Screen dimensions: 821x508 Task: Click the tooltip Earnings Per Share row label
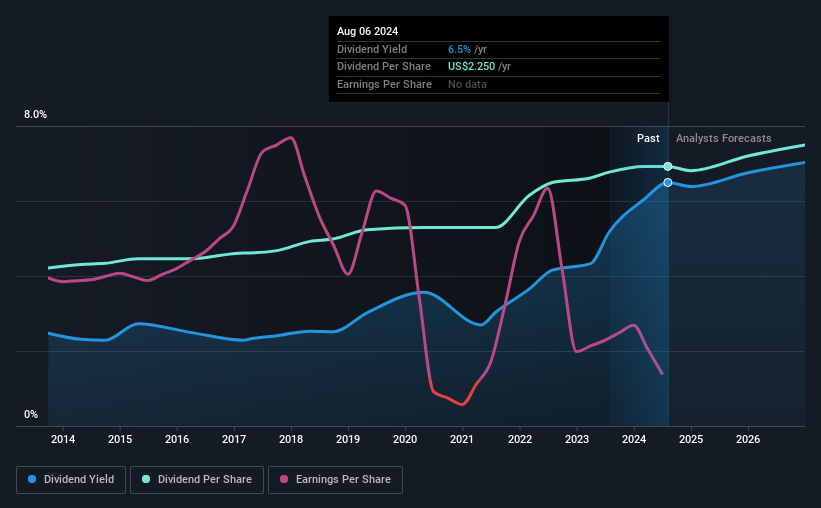(384, 84)
